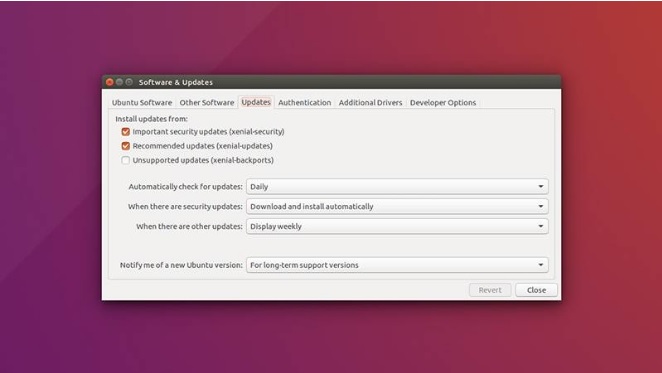662x373 pixels.
Task: Select the Updates tab
Action: coord(256,102)
